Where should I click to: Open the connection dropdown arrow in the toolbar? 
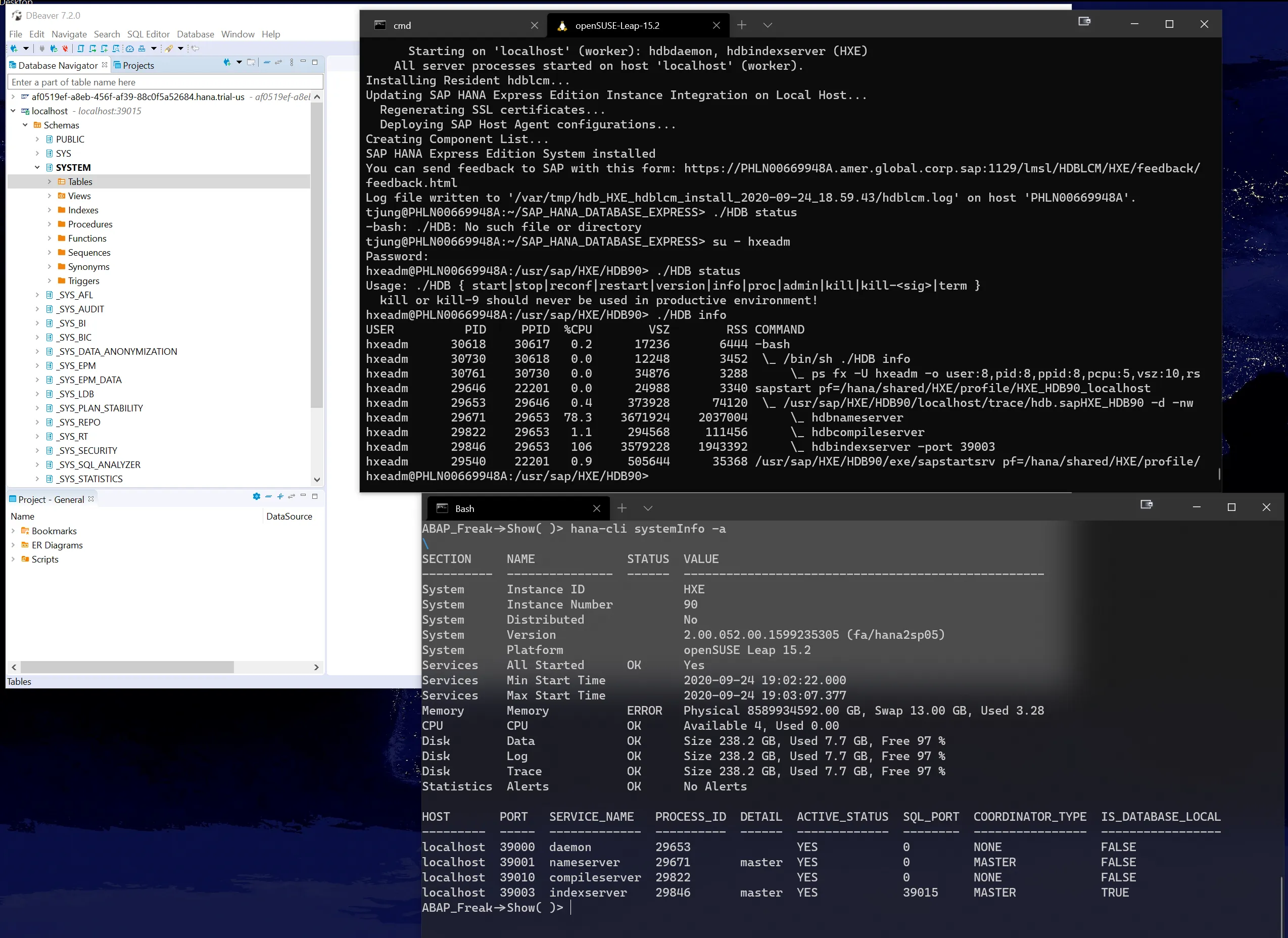26,49
